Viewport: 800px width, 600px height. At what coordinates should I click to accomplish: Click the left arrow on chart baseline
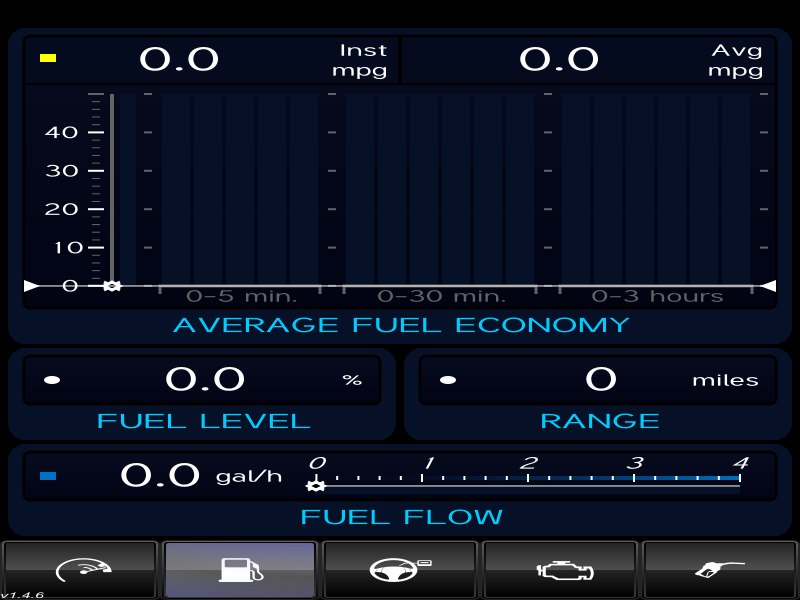pyautogui.click(x=31, y=286)
